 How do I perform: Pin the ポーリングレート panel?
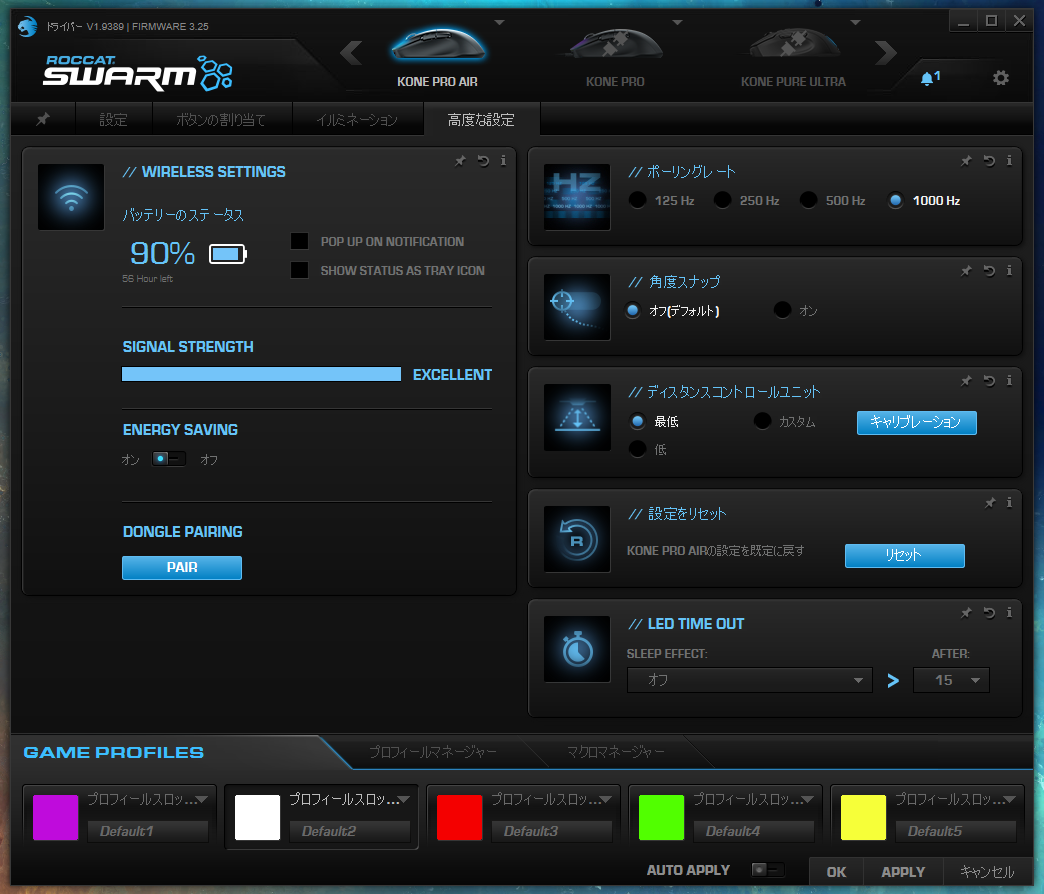point(966,161)
